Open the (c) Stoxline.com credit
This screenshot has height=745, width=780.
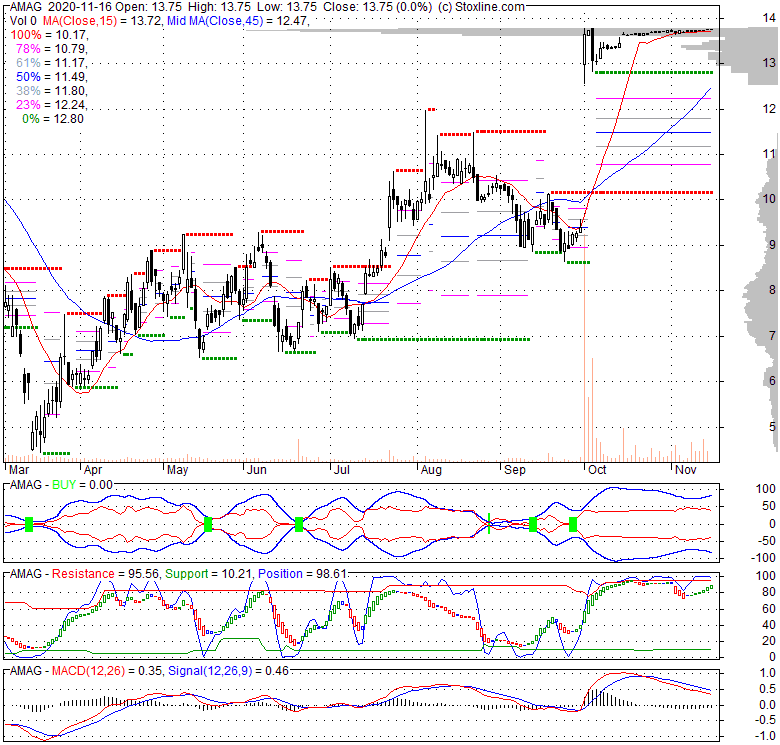(x=481, y=7)
